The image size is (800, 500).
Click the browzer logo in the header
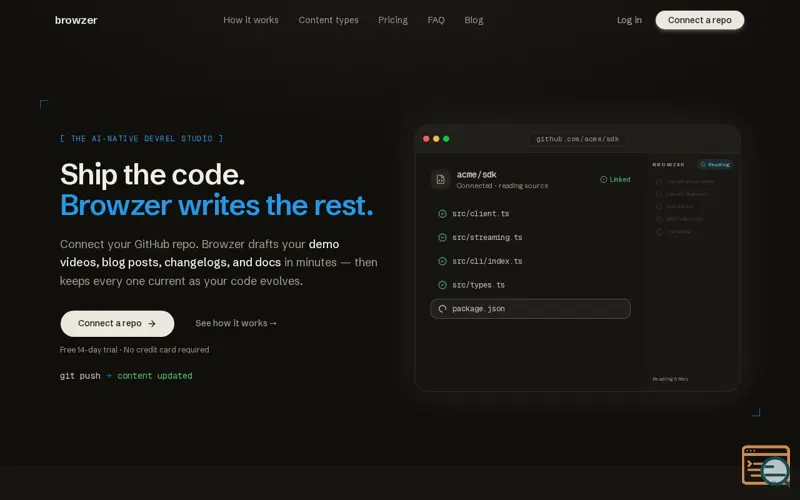click(x=76, y=20)
